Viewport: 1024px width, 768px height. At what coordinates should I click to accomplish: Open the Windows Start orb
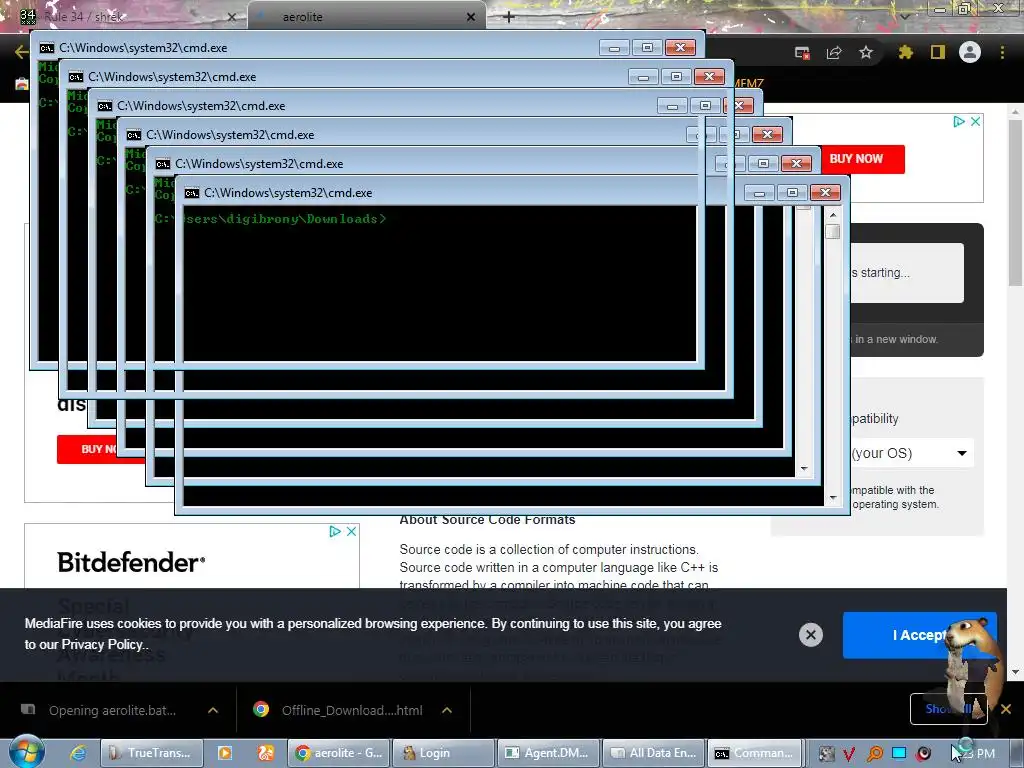coord(27,752)
